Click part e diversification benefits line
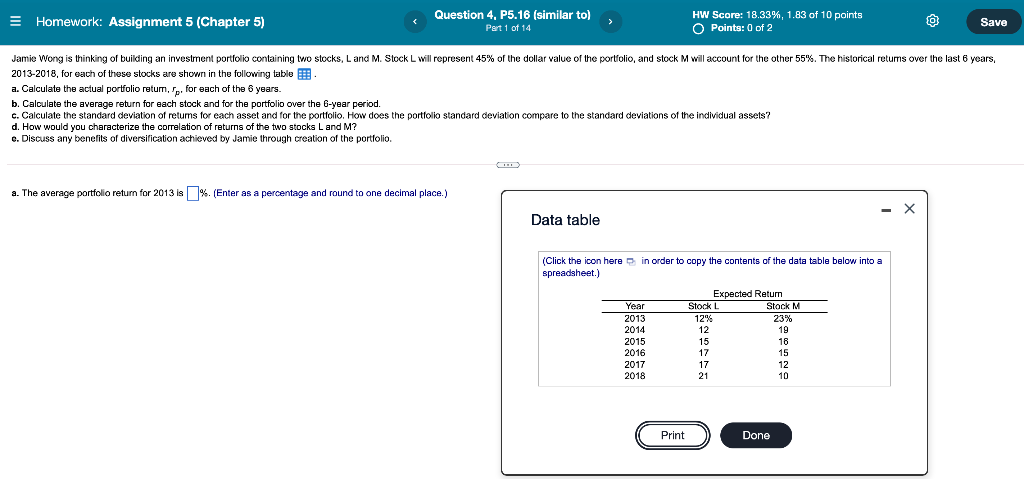 [202, 139]
